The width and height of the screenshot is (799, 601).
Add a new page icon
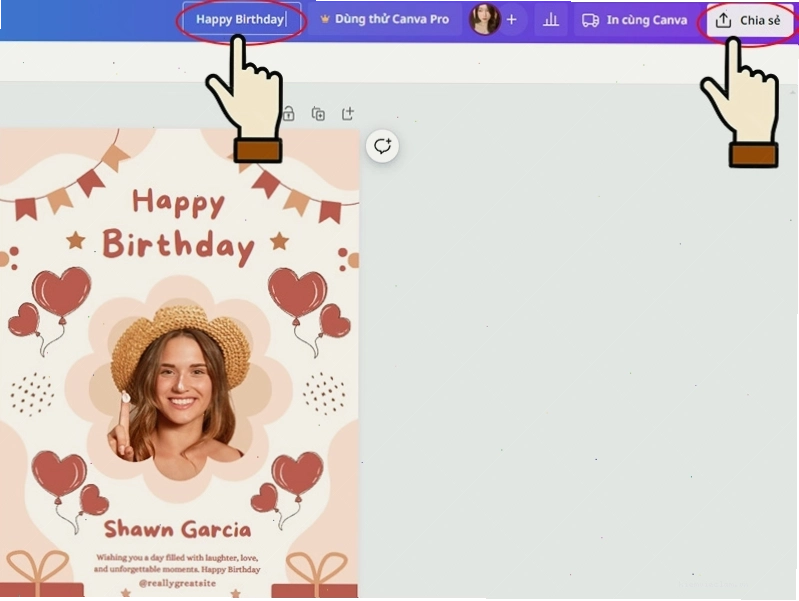click(x=348, y=114)
